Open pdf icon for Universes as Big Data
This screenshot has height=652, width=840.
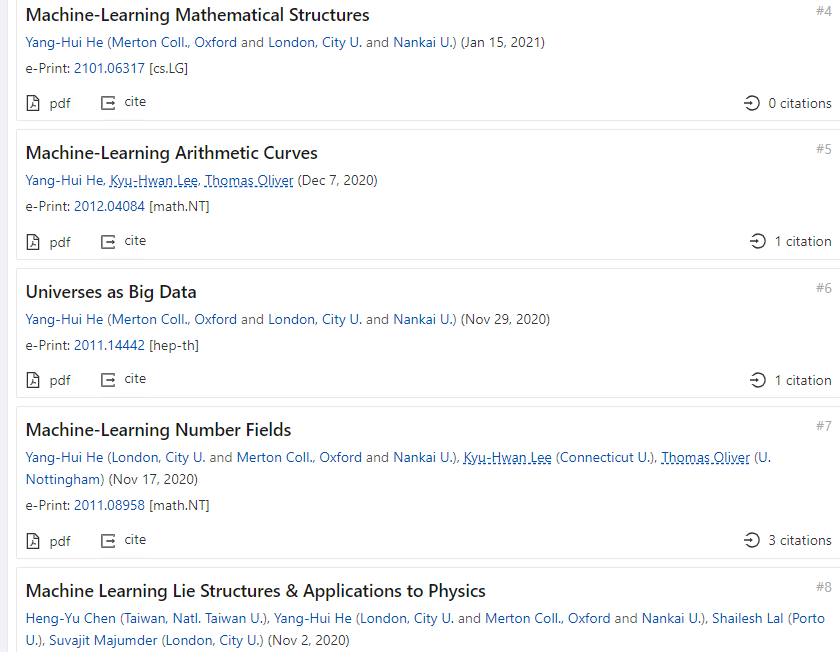33,380
